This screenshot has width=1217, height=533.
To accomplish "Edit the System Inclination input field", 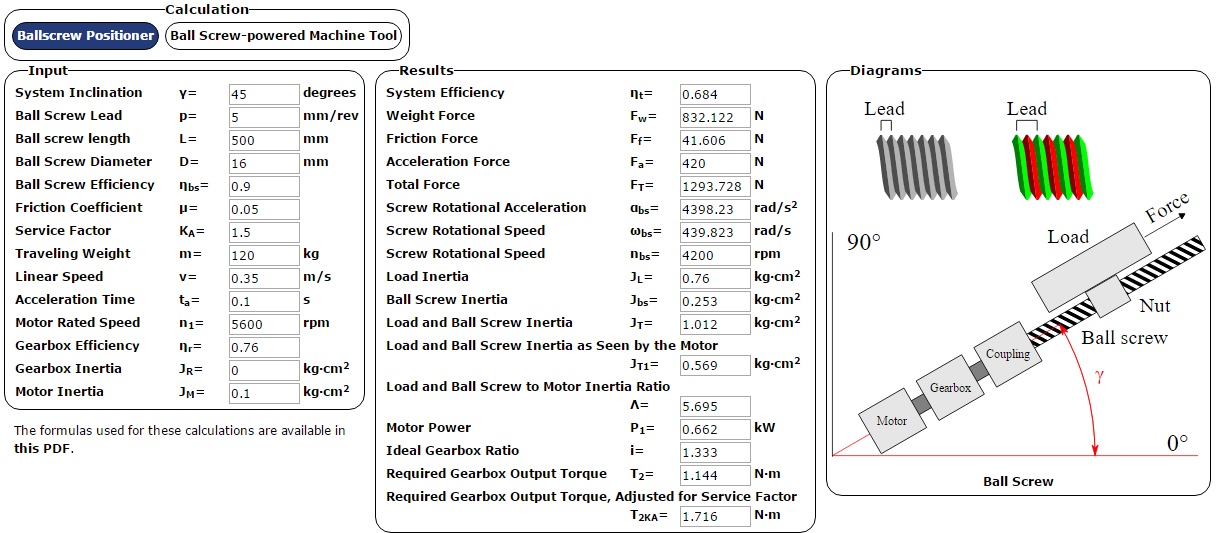I will (x=264, y=94).
